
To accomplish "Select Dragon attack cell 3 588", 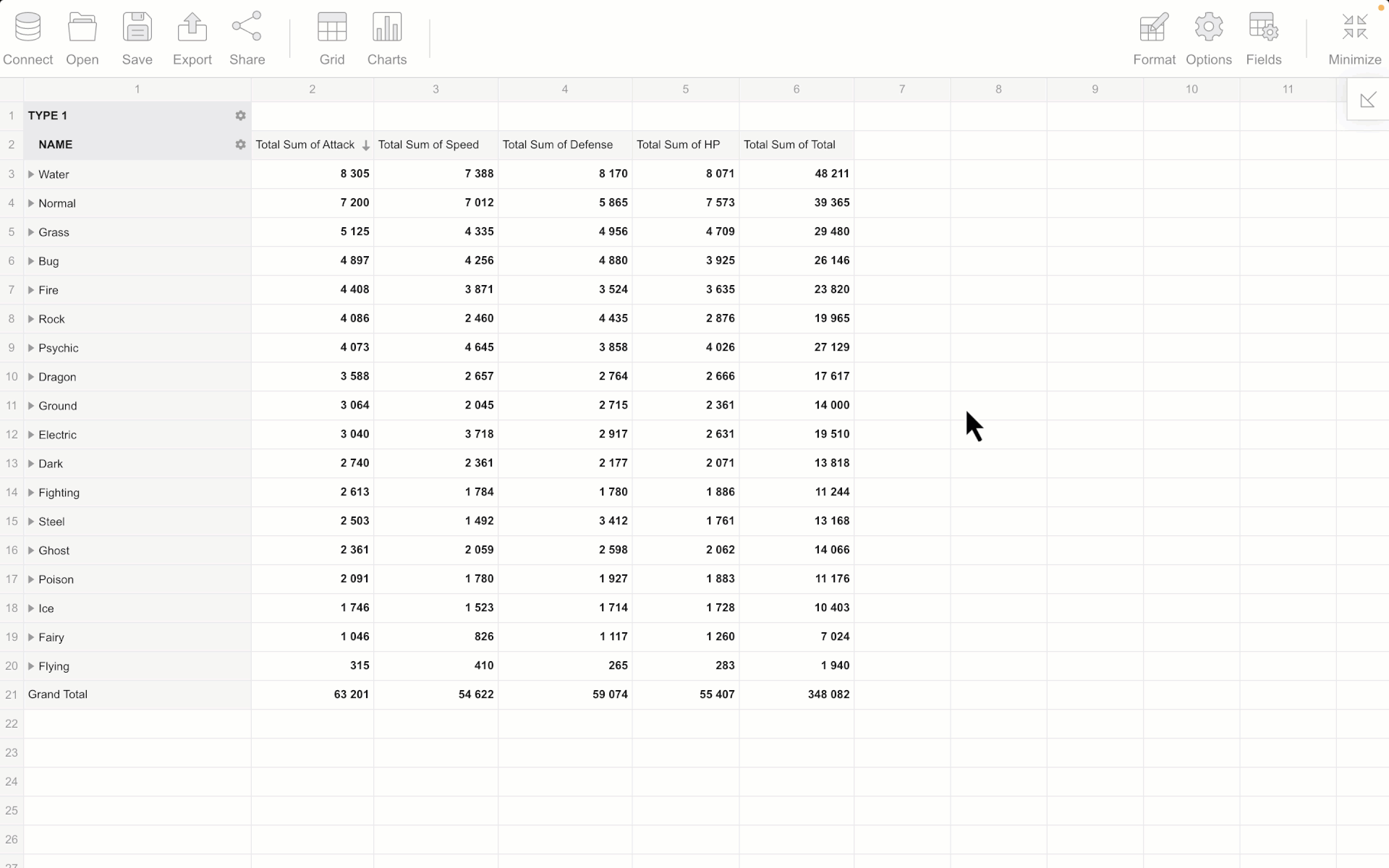I will tap(313, 376).
